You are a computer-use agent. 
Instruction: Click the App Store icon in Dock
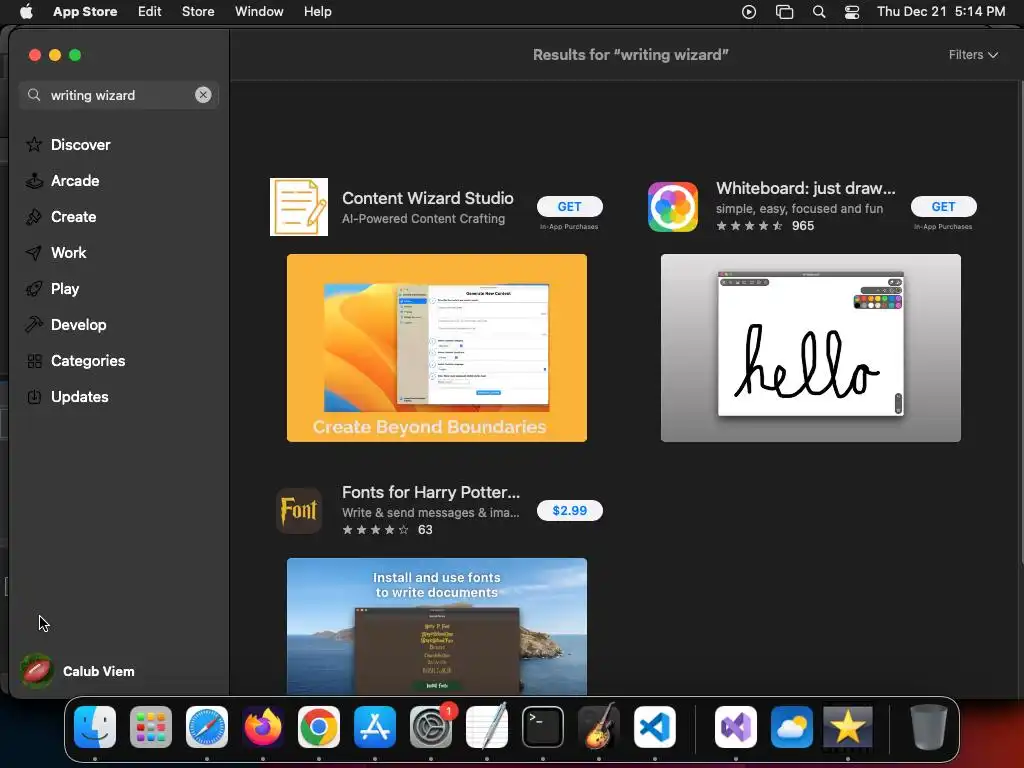(x=375, y=727)
